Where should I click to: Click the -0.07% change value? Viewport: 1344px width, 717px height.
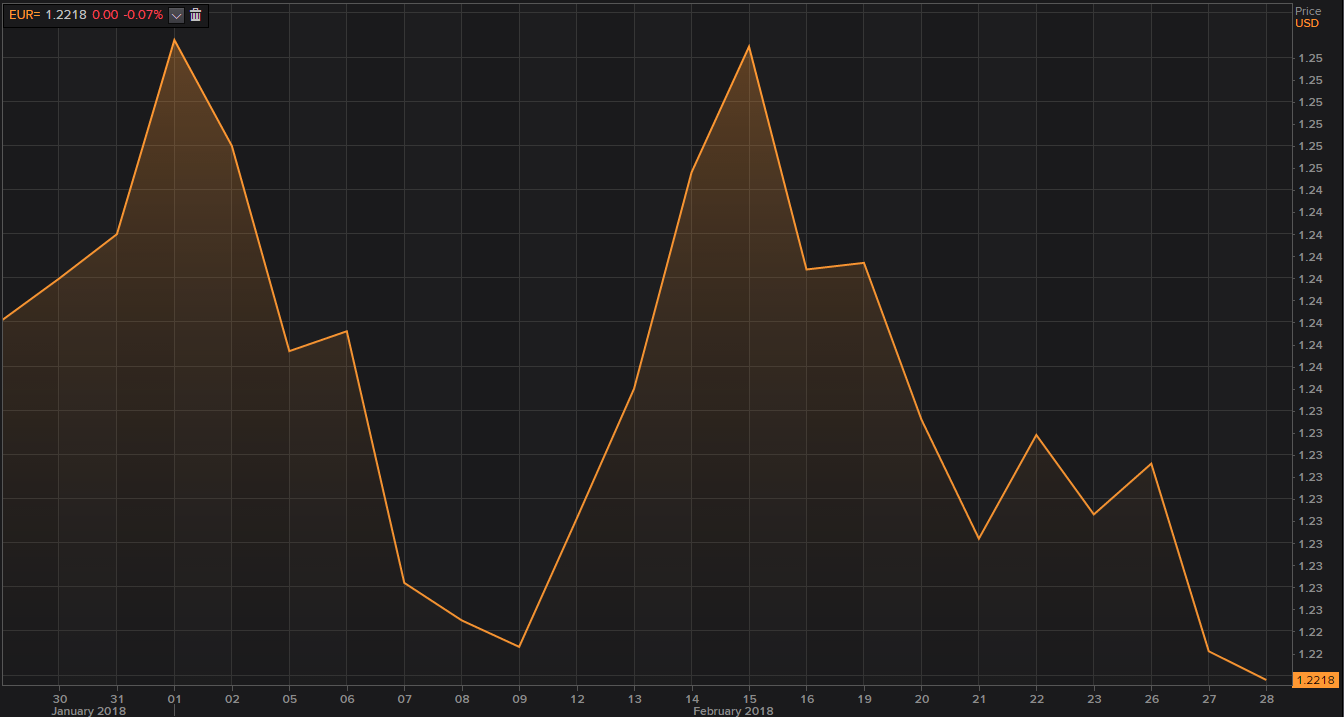144,15
